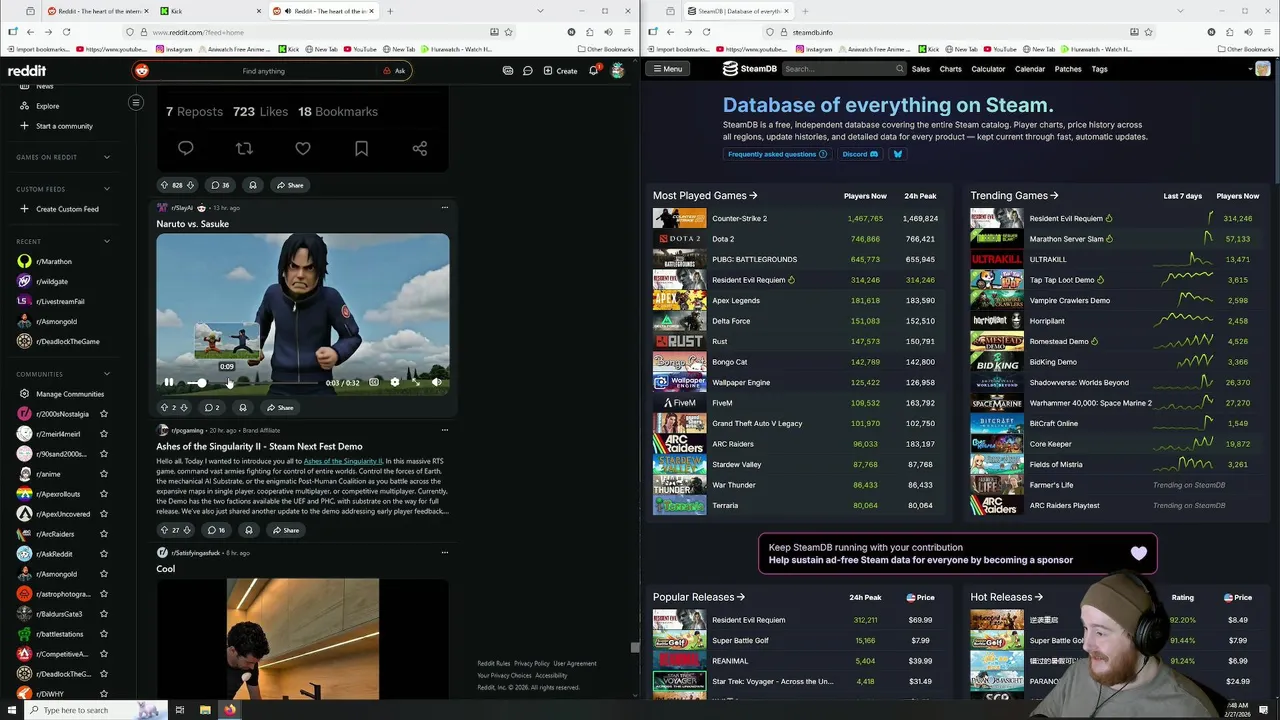Open r/Marathon from Recent list
The image size is (1280, 720).
point(54,262)
